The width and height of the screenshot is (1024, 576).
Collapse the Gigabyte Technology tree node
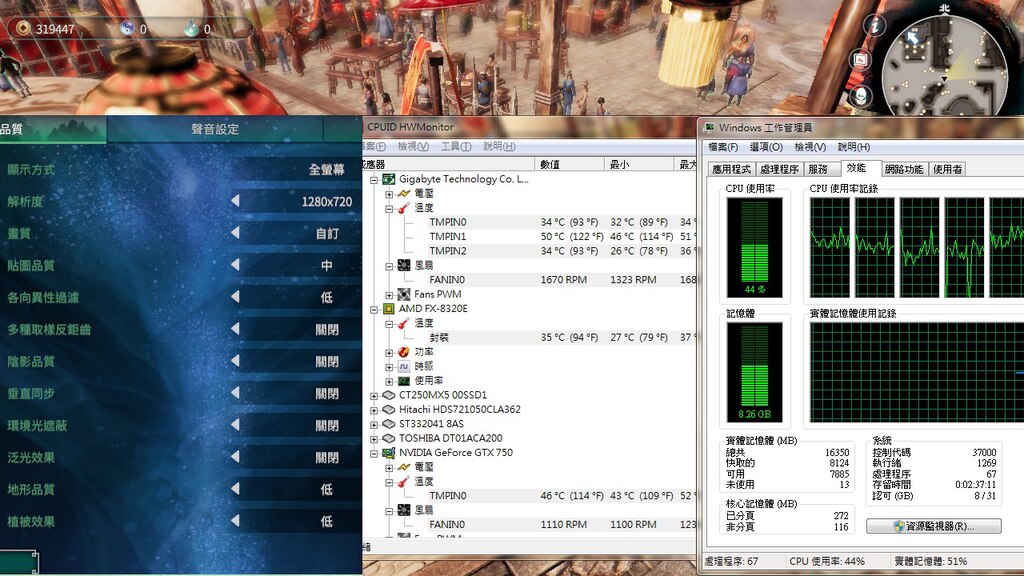tap(374, 180)
